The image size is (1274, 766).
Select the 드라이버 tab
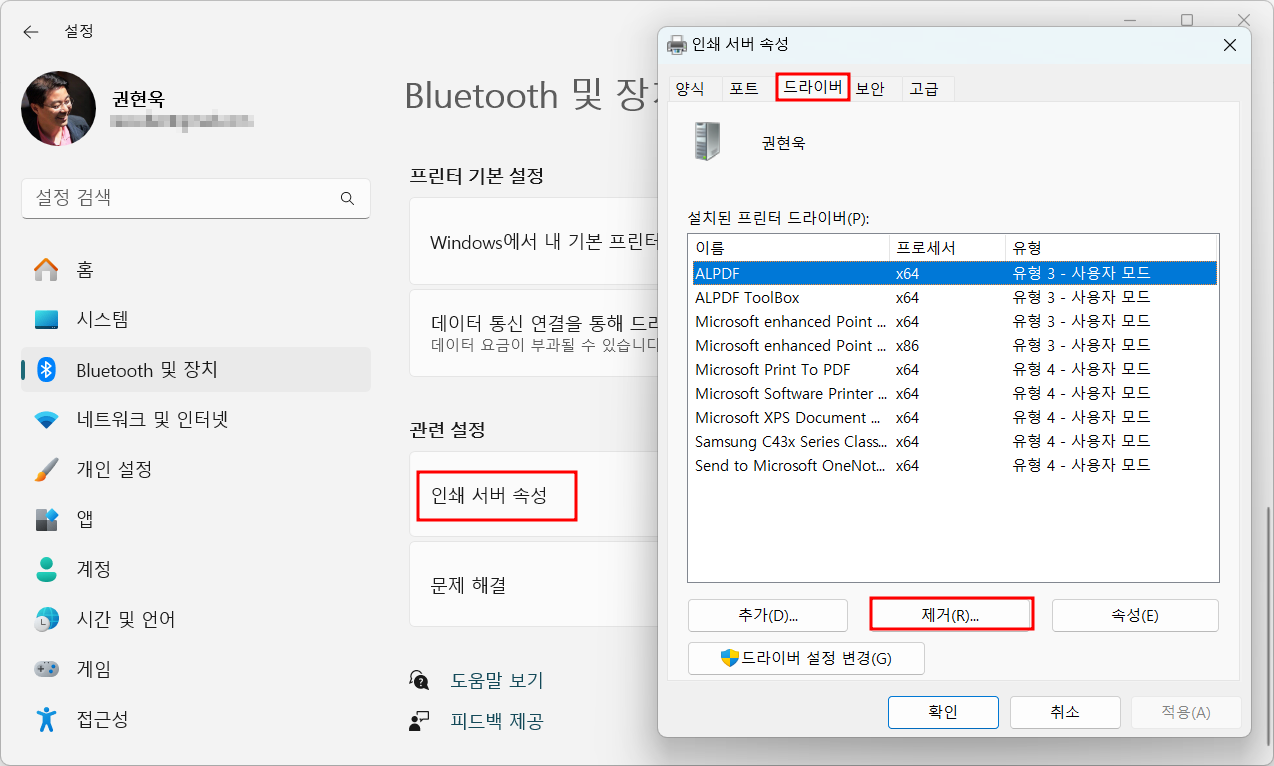(x=812, y=87)
